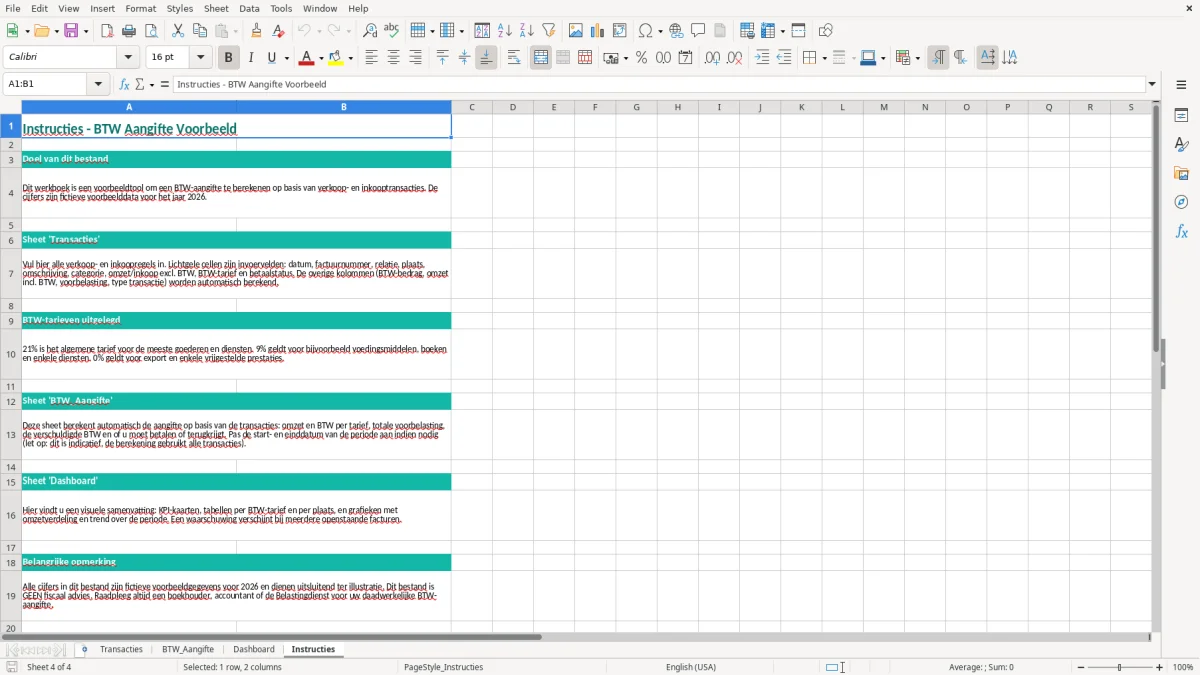Click the Sort Descending icon

[527, 31]
